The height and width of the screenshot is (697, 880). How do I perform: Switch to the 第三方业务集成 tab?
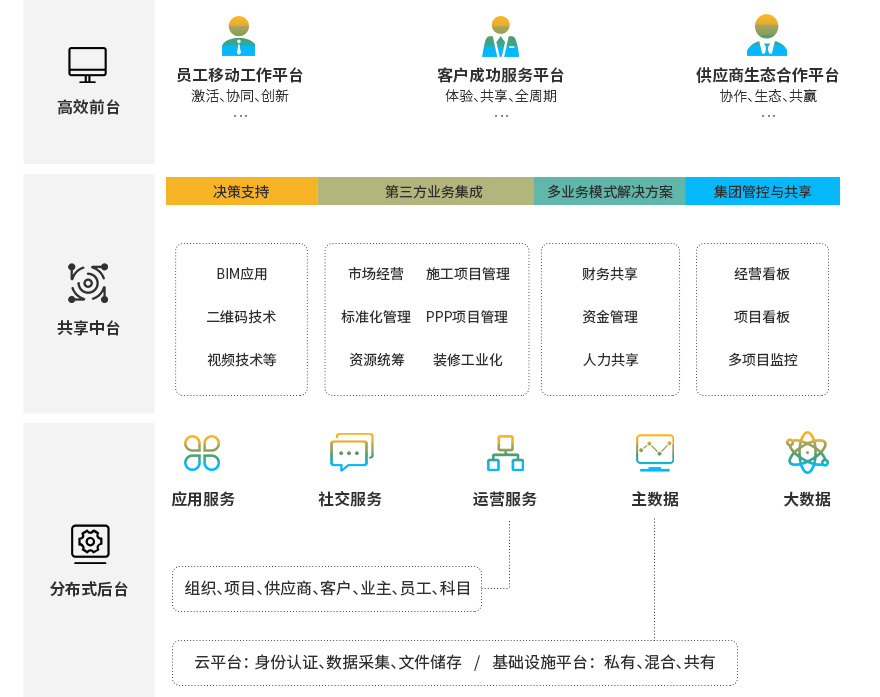(x=425, y=191)
